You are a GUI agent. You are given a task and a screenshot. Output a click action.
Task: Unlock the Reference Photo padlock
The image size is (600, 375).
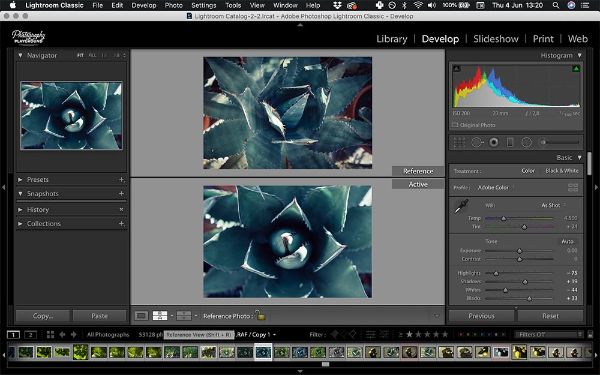pyautogui.click(x=260, y=315)
